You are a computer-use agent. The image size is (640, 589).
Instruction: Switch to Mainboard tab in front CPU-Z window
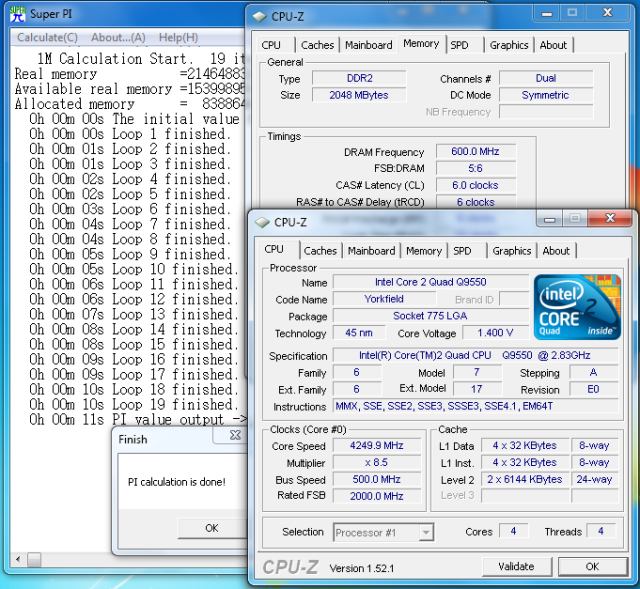coord(371,251)
